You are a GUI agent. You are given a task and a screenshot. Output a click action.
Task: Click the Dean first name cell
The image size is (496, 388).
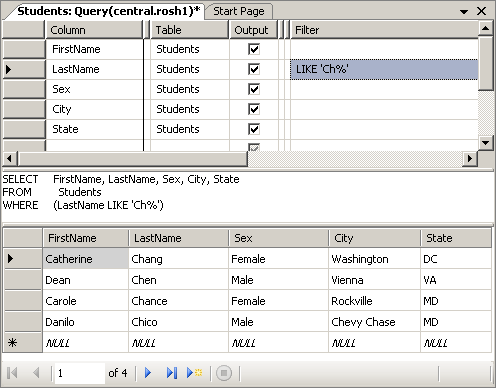[85, 280]
